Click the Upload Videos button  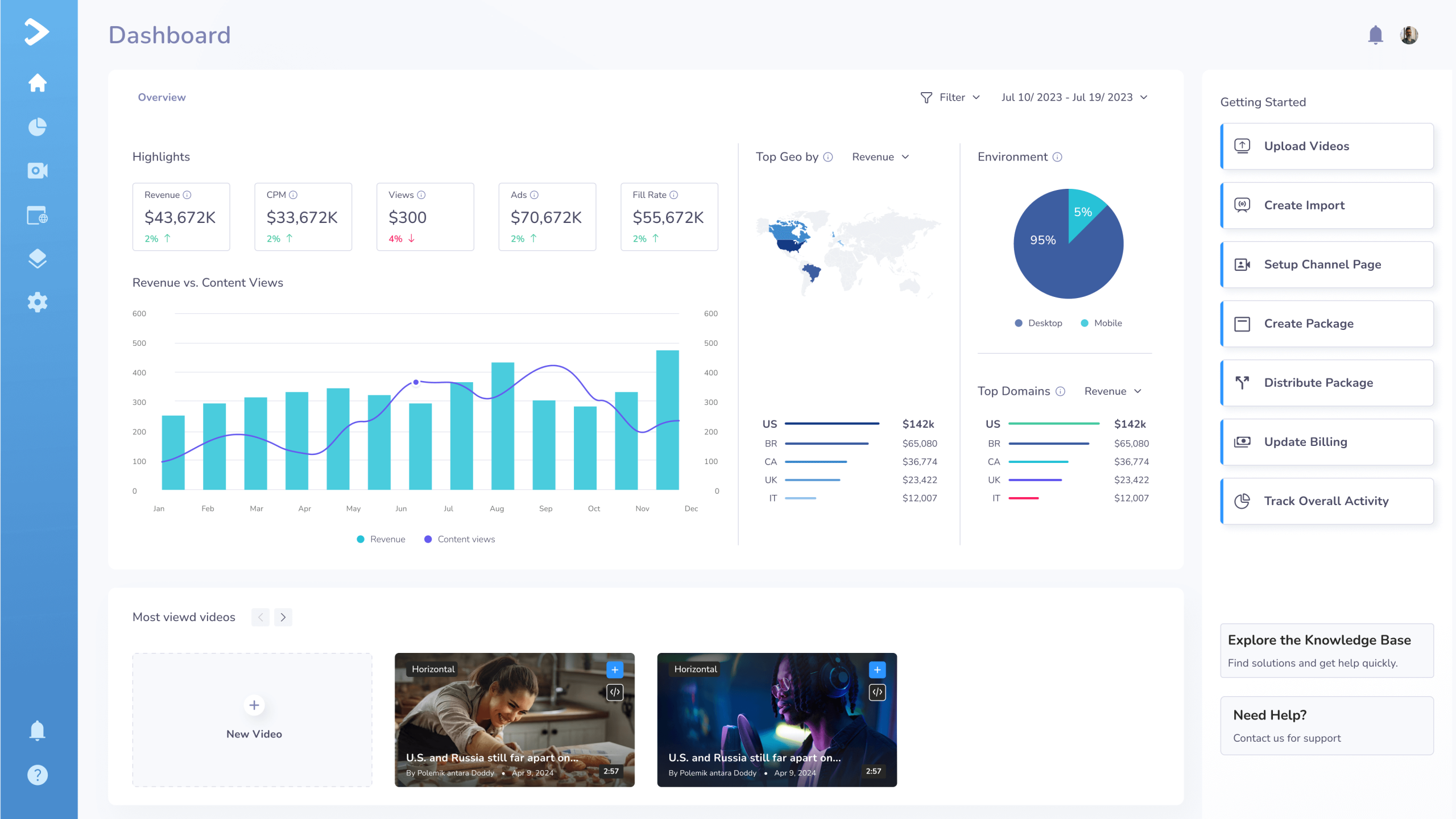pyautogui.click(x=1326, y=146)
